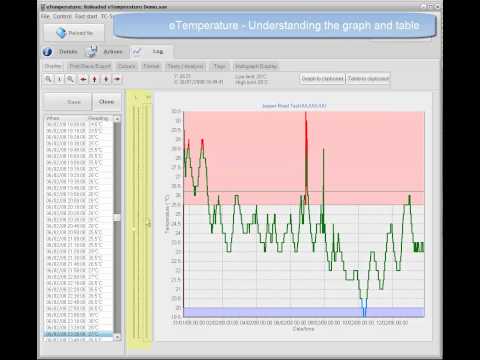
Task: Open the Print/Save/Export sub-tab
Action: (x=90, y=66)
